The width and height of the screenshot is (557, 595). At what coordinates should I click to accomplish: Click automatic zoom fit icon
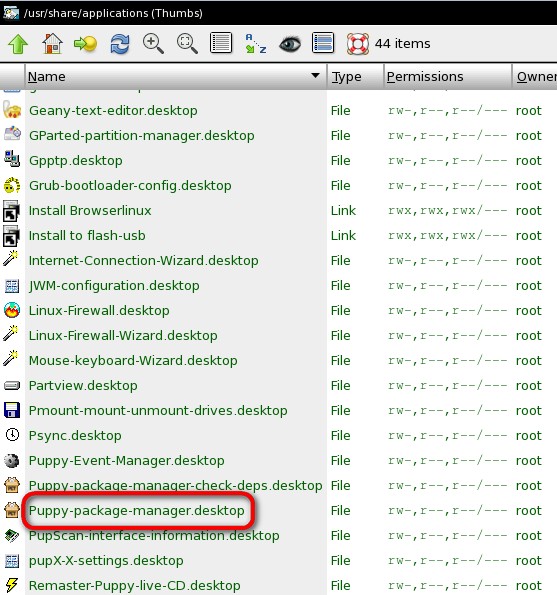click(187, 44)
